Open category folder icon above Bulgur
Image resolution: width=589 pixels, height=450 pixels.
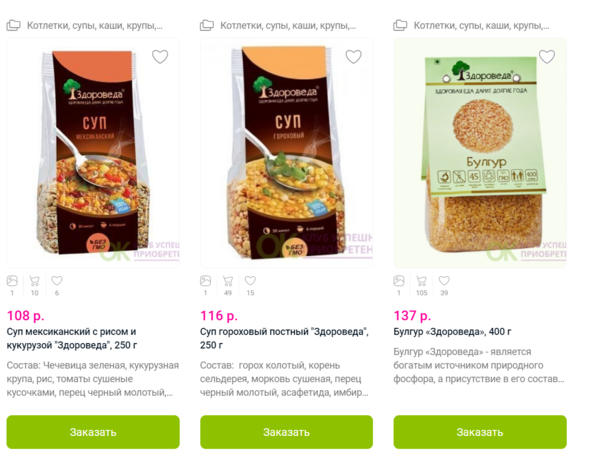point(400,26)
